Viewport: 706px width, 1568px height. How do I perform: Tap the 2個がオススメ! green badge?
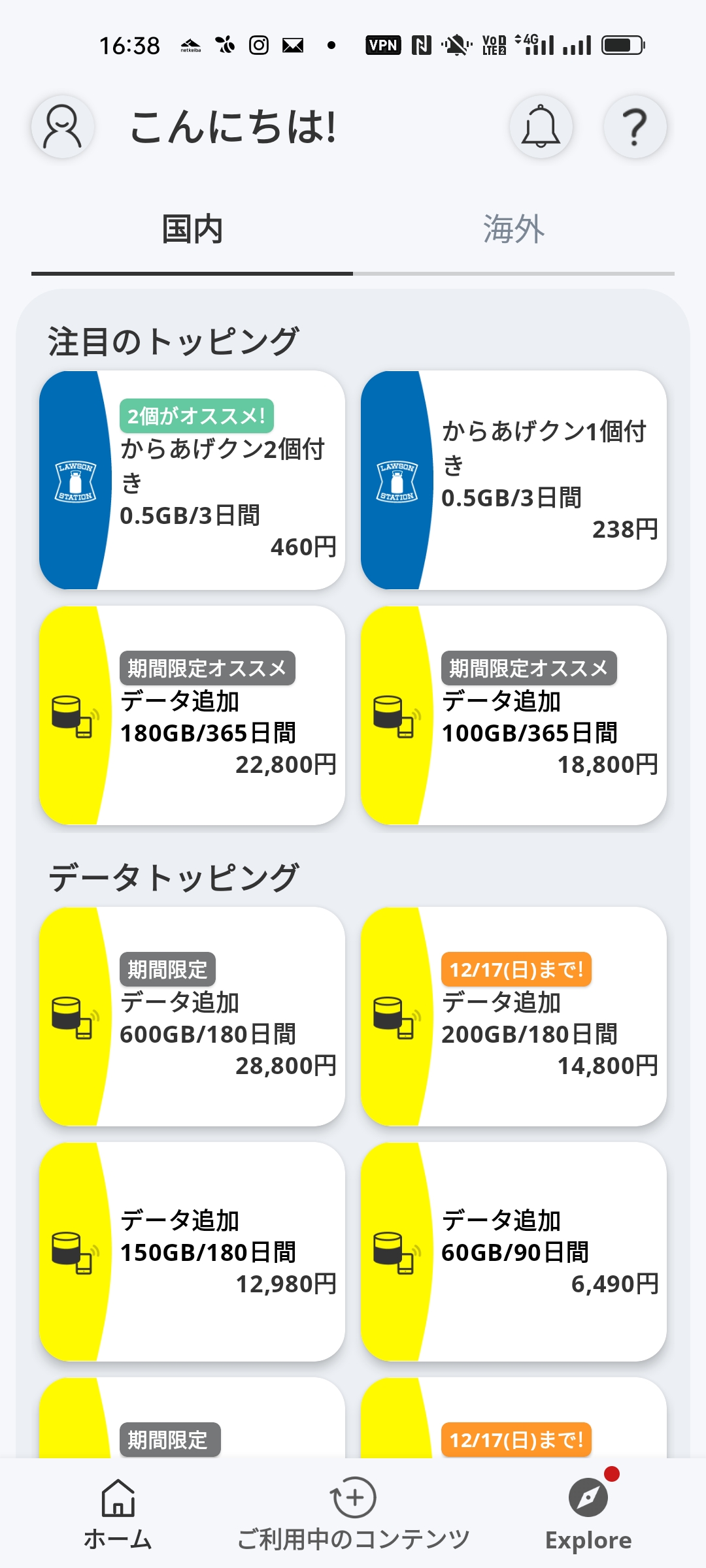pyautogui.click(x=196, y=416)
